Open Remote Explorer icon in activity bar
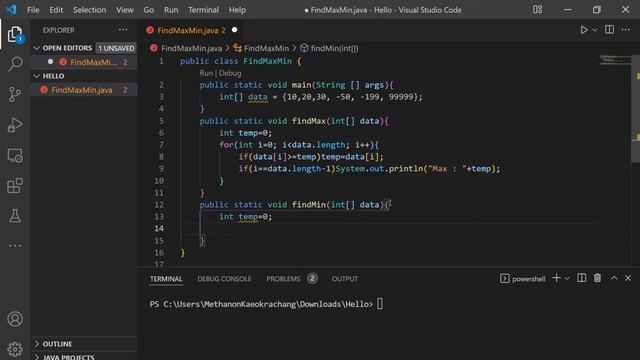Screen dimensions: 640x360 15,156
